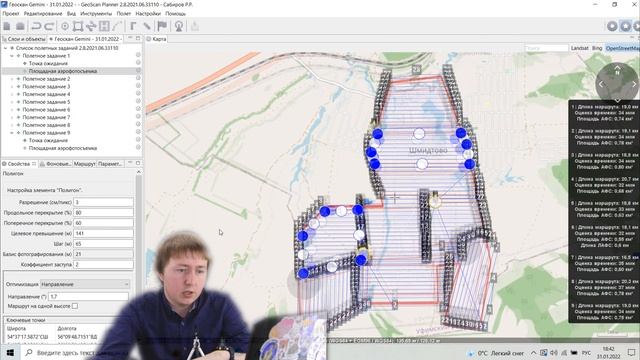Switch map source to OpenStreetMap

(622, 48)
